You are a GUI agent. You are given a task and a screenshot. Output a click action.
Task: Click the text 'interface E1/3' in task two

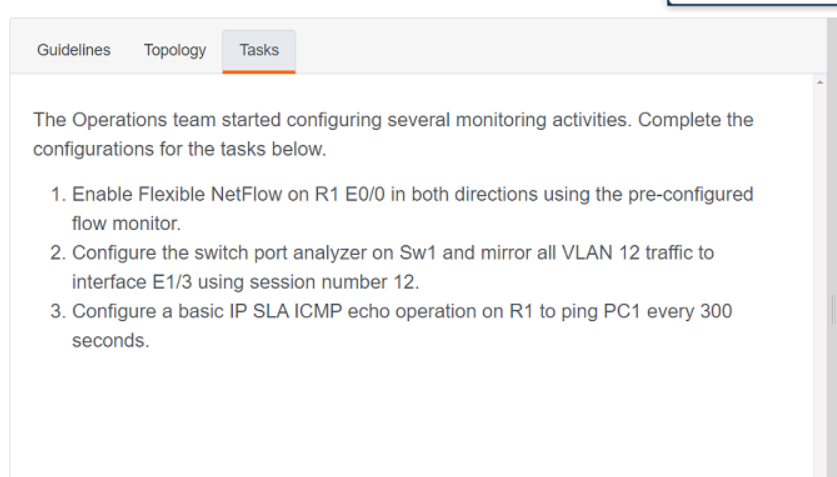coord(132,282)
